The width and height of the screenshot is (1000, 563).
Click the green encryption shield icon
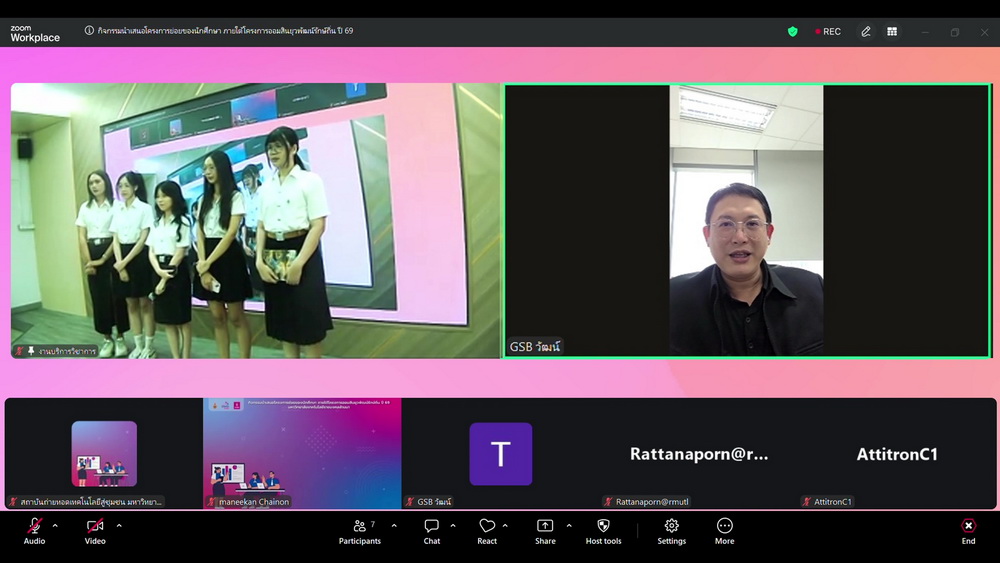[x=793, y=32]
